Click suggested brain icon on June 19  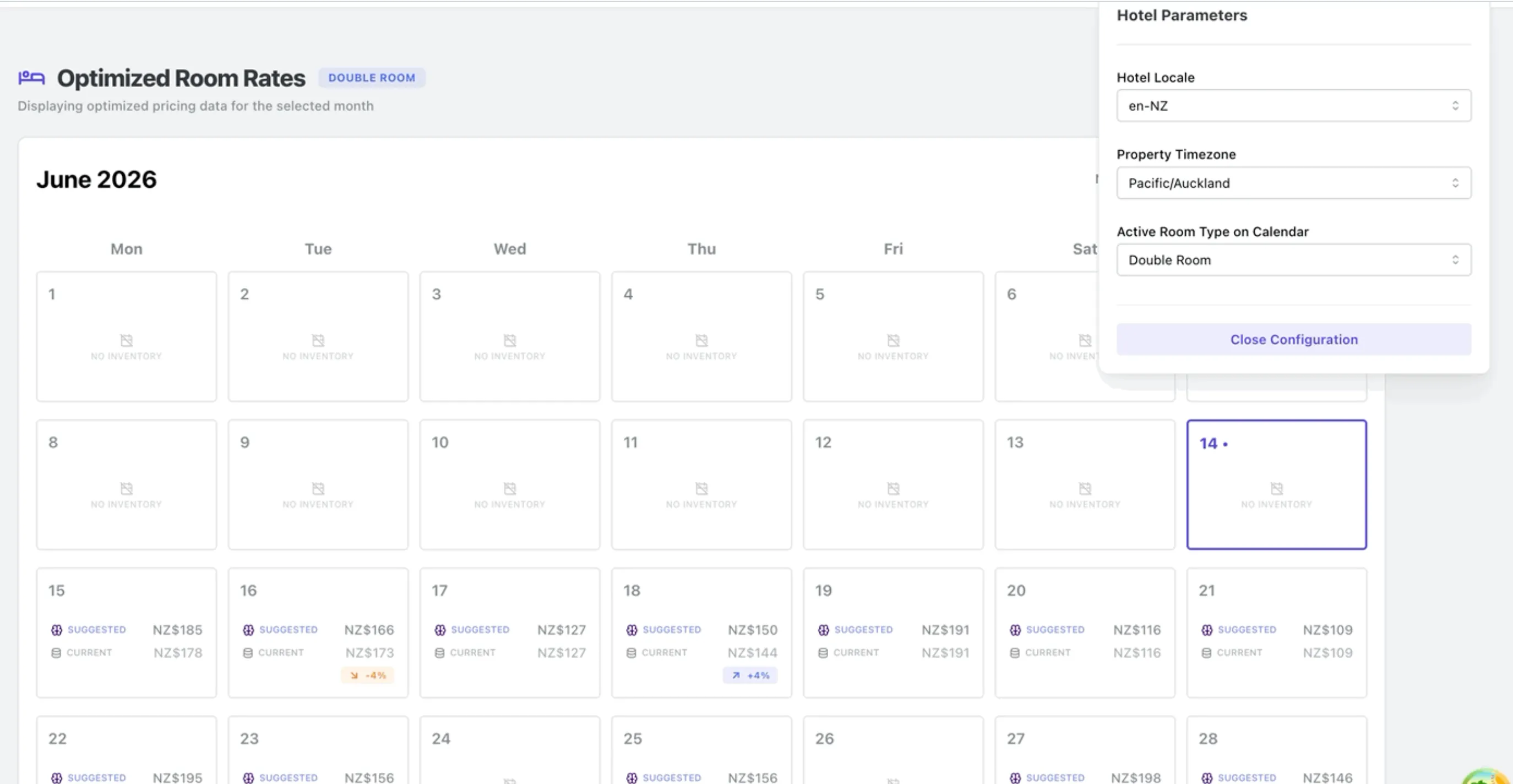[x=824, y=630]
